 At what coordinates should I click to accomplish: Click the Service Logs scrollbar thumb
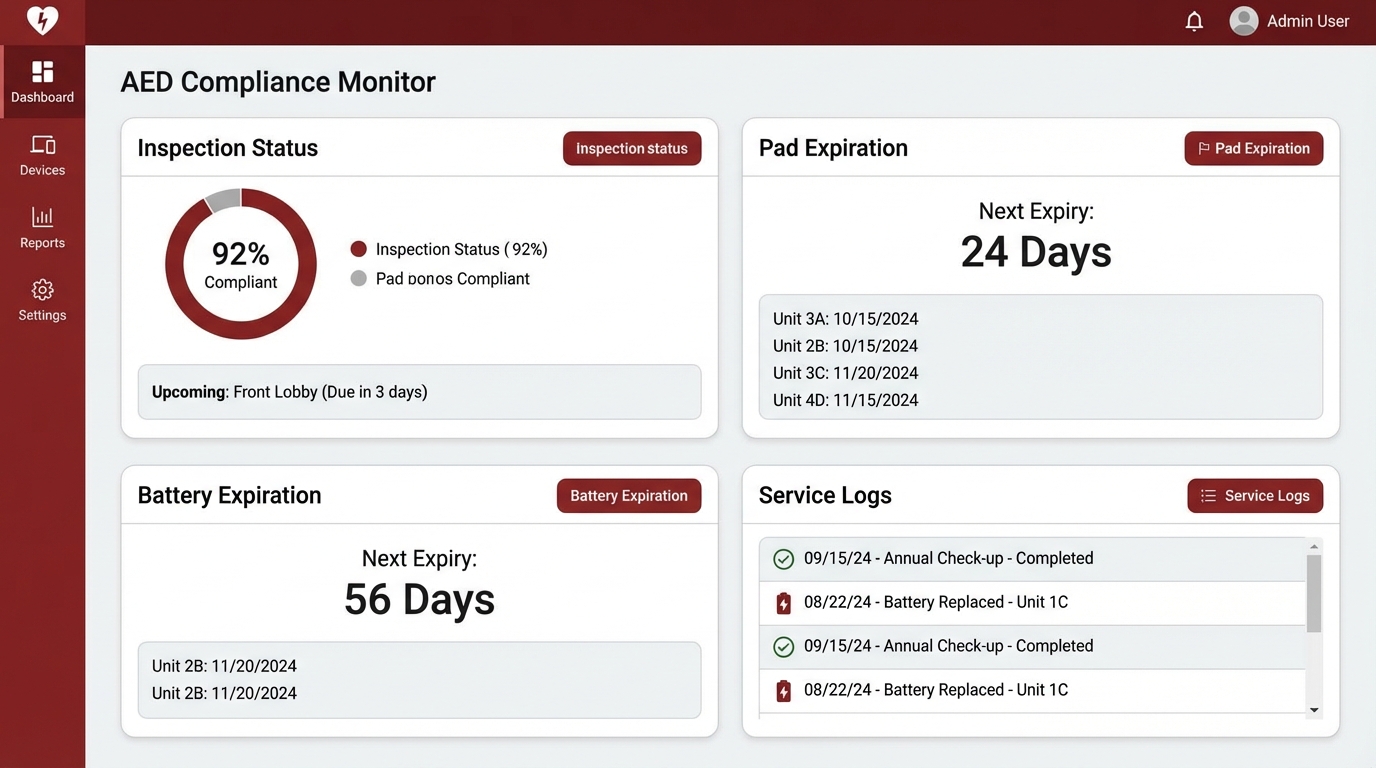coord(1314,593)
